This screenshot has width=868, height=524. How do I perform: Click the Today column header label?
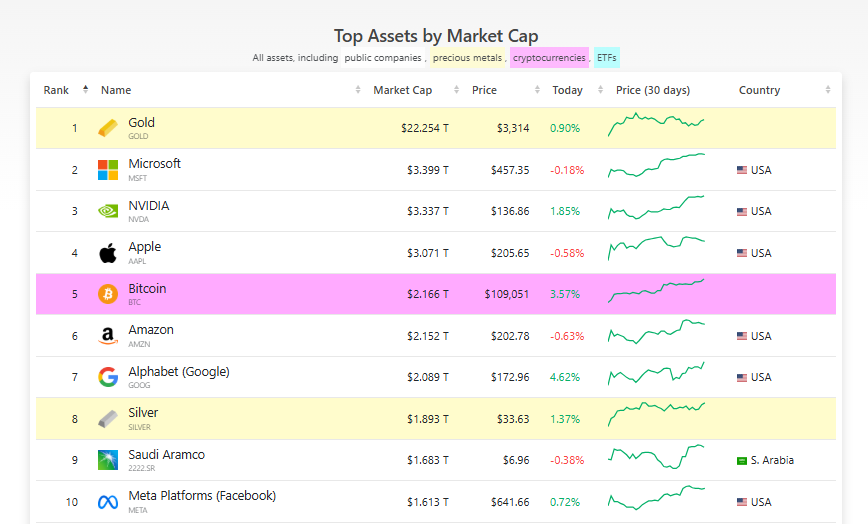(567, 90)
